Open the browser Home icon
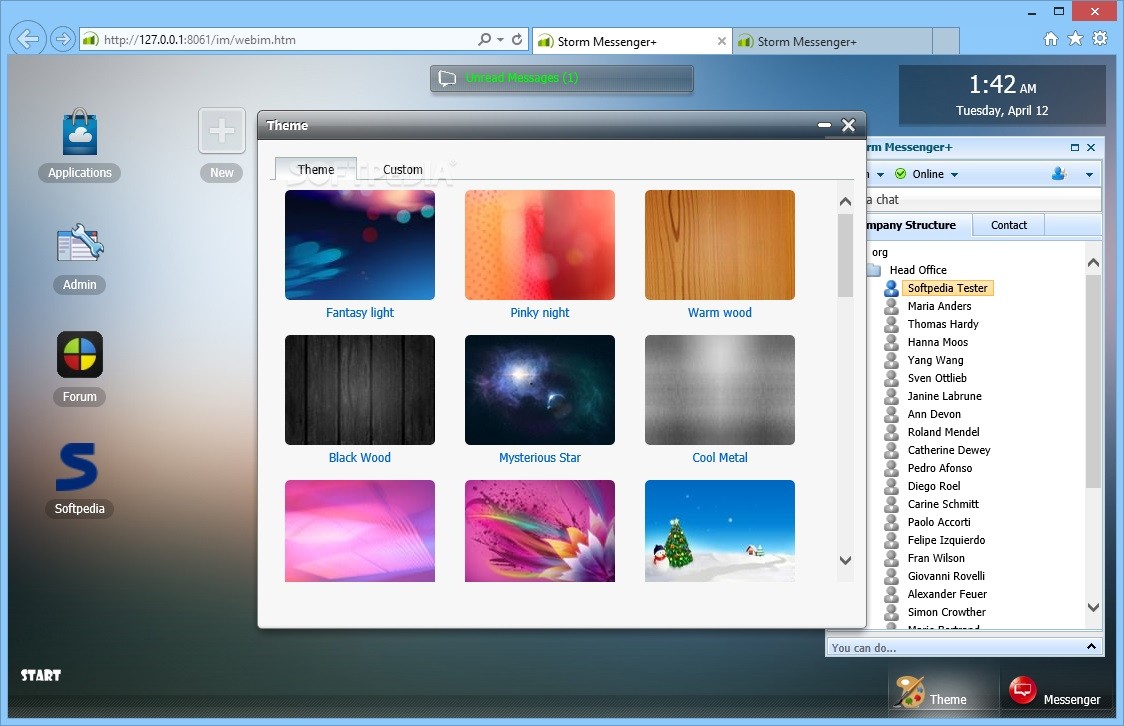 (x=1050, y=39)
